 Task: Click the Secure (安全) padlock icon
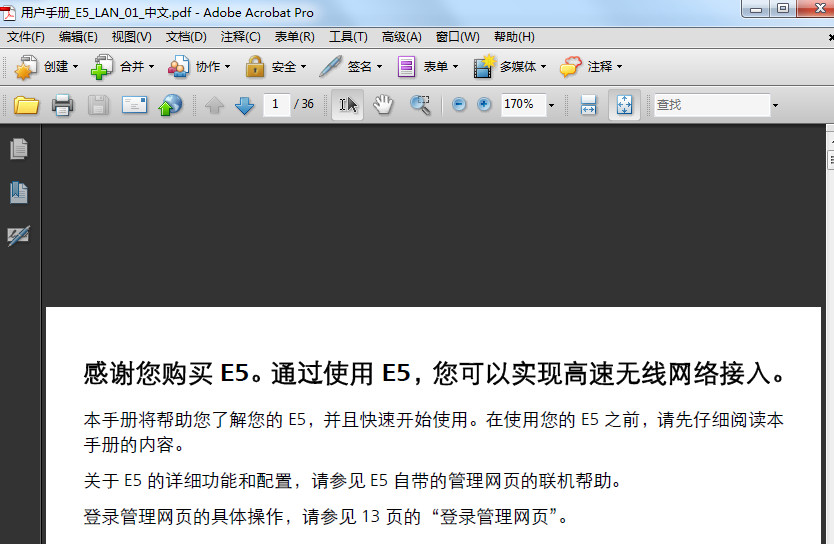point(255,67)
